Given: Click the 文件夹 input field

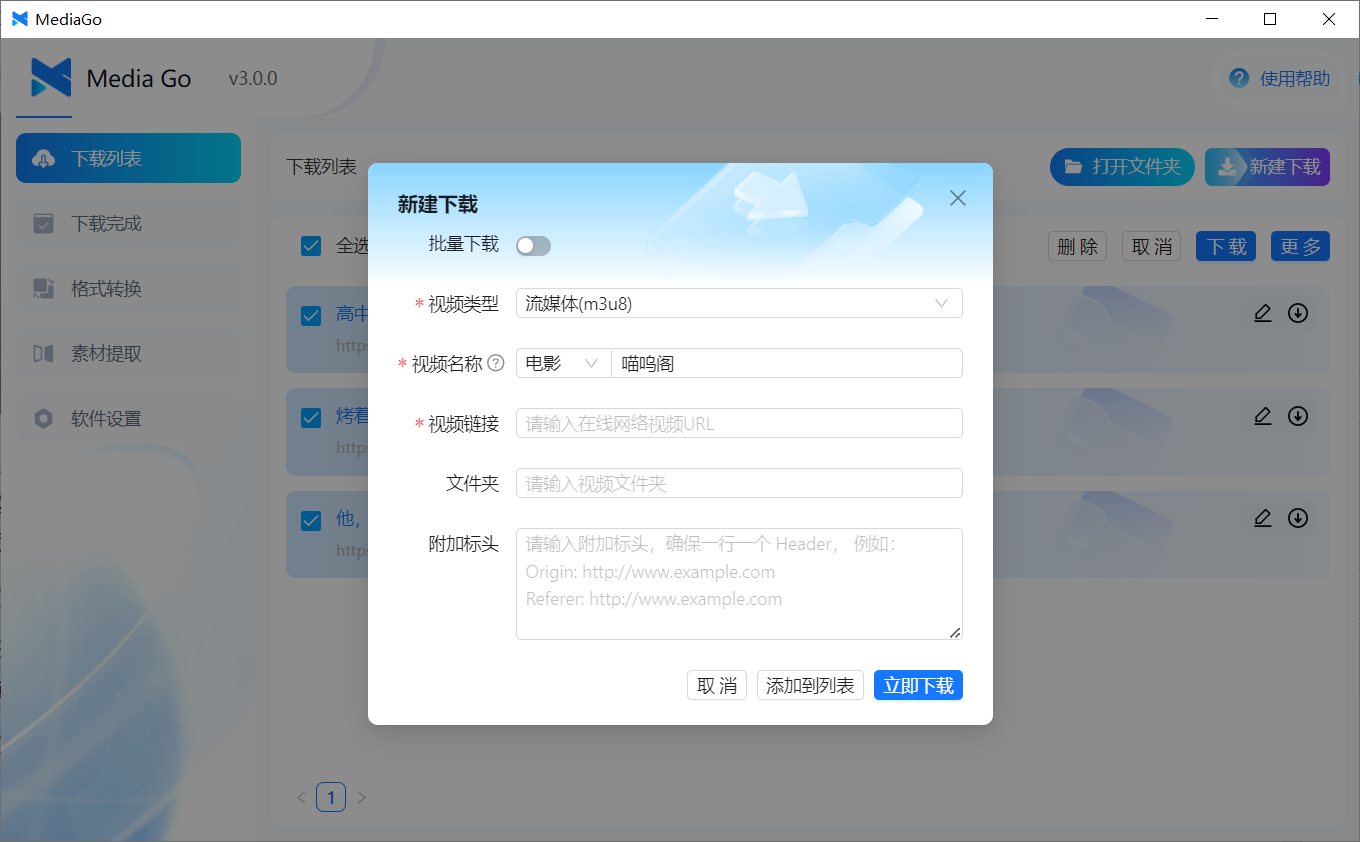Looking at the screenshot, I should (x=739, y=483).
